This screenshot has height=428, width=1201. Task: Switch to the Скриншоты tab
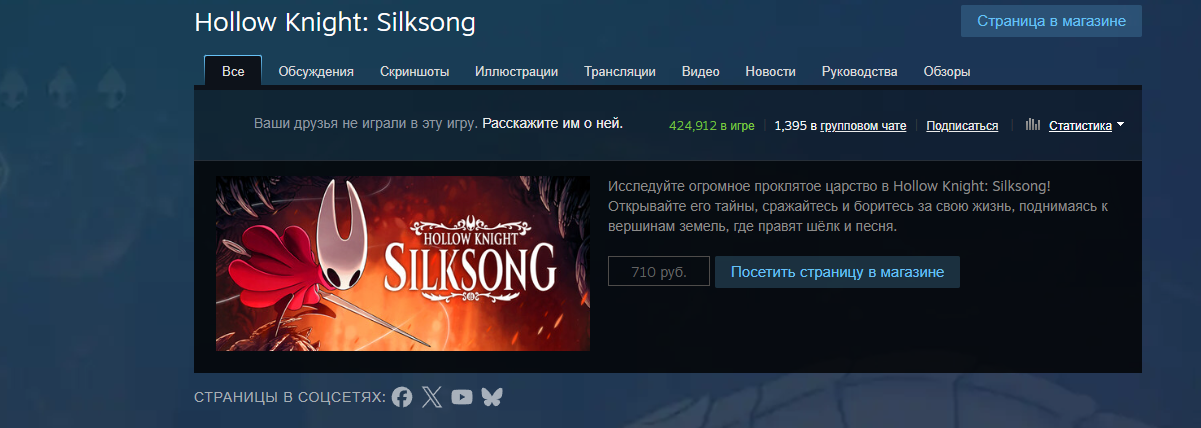pos(414,71)
